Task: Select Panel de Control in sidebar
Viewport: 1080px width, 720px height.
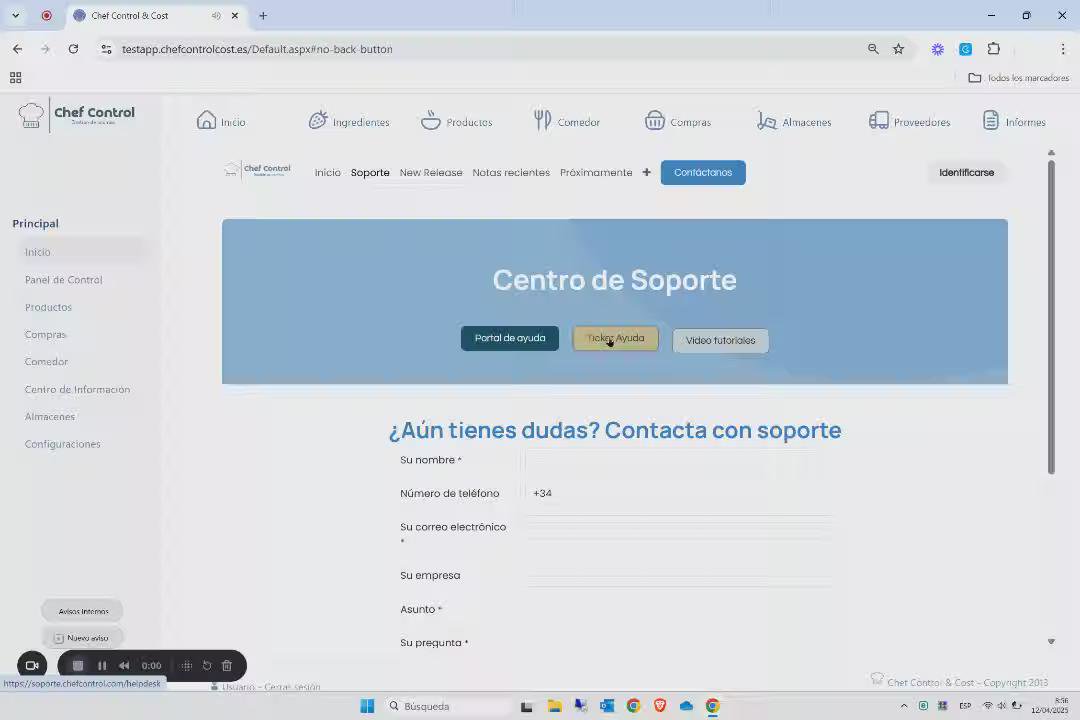Action: click(63, 280)
